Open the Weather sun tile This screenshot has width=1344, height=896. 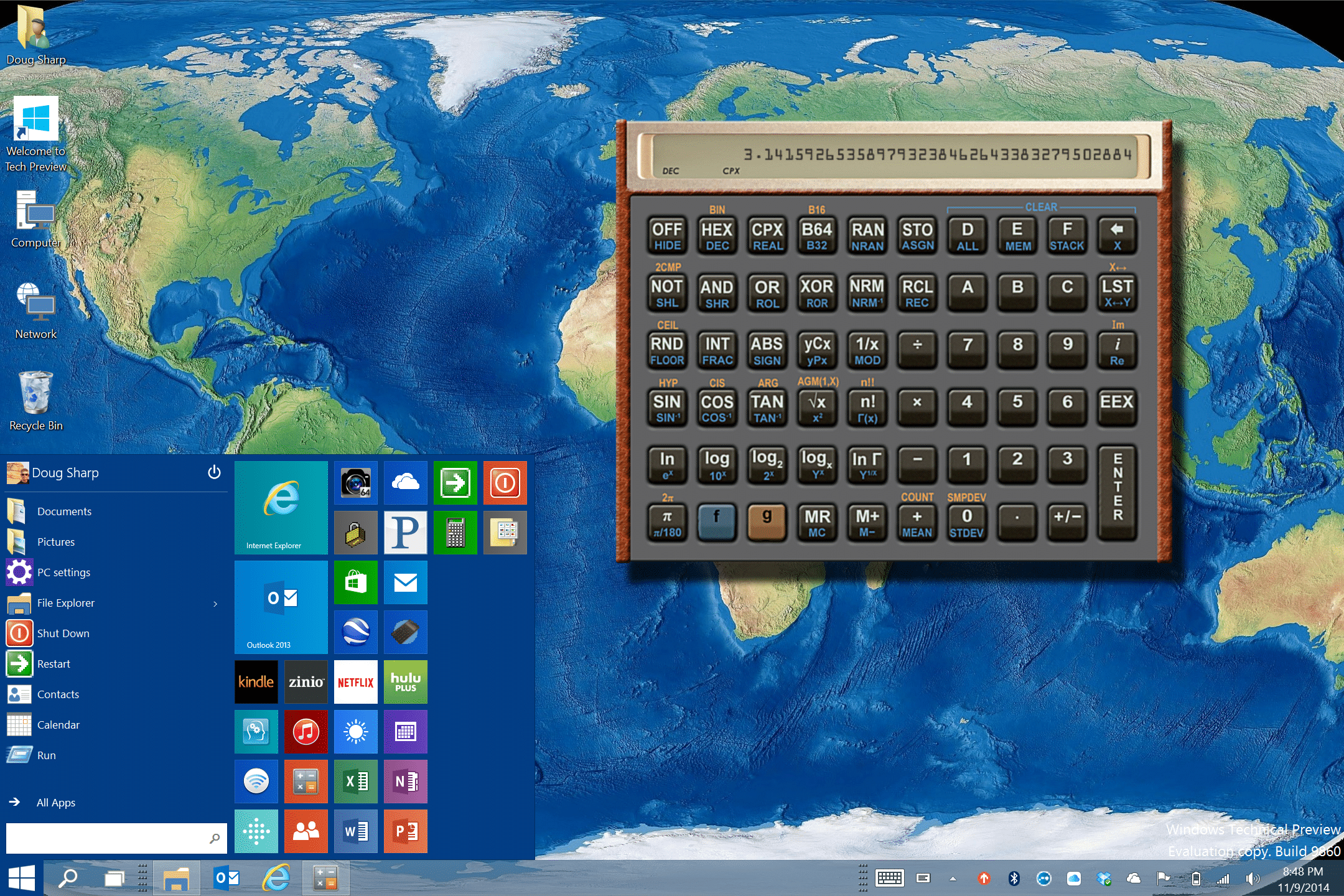point(356,732)
